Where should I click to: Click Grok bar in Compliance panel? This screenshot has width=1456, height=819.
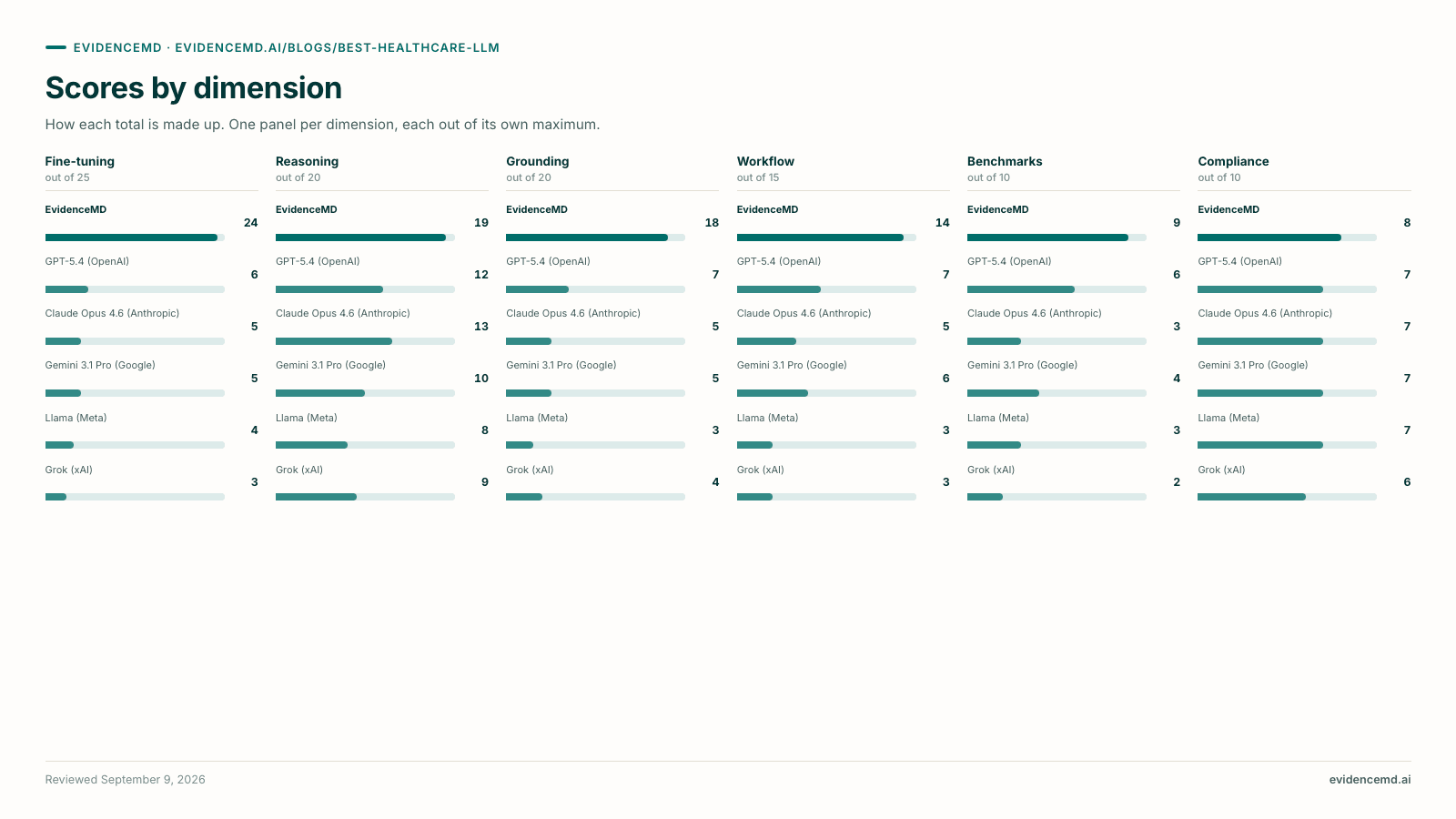pos(1287,497)
